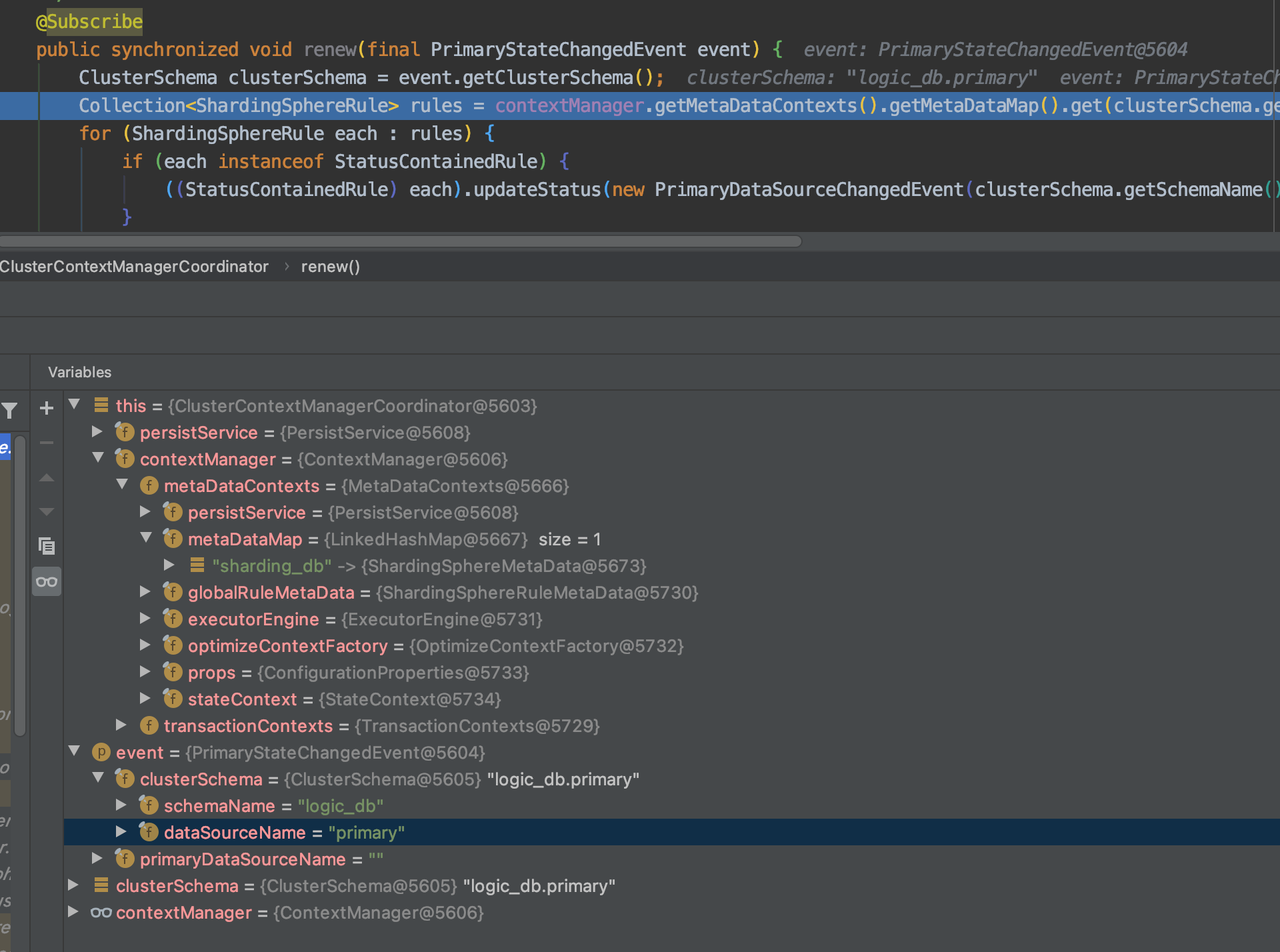Click the field icon beside contextManager

[125, 459]
